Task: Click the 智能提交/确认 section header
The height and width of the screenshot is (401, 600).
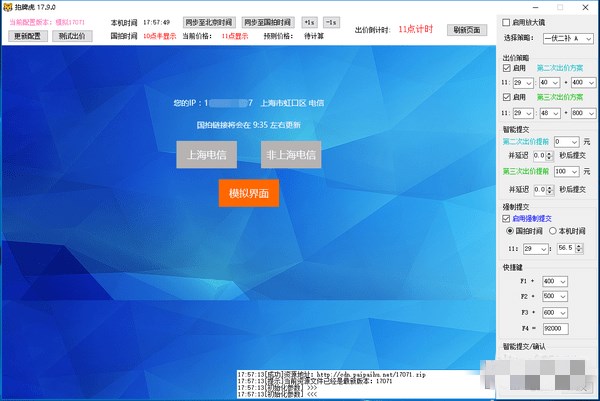Action: (x=524, y=347)
